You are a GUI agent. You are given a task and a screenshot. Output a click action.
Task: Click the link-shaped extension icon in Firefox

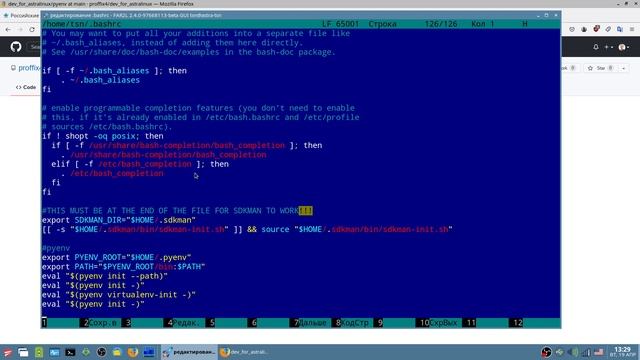[x=608, y=29]
